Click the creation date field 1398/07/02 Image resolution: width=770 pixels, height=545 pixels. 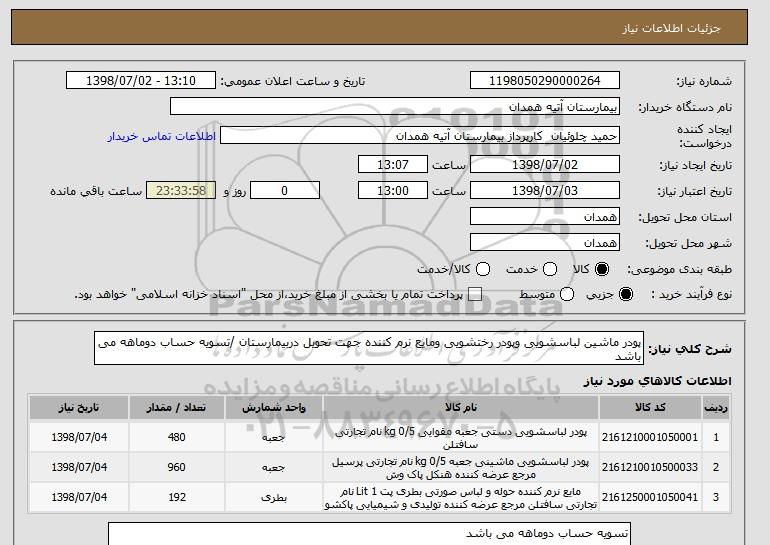click(545, 164)
